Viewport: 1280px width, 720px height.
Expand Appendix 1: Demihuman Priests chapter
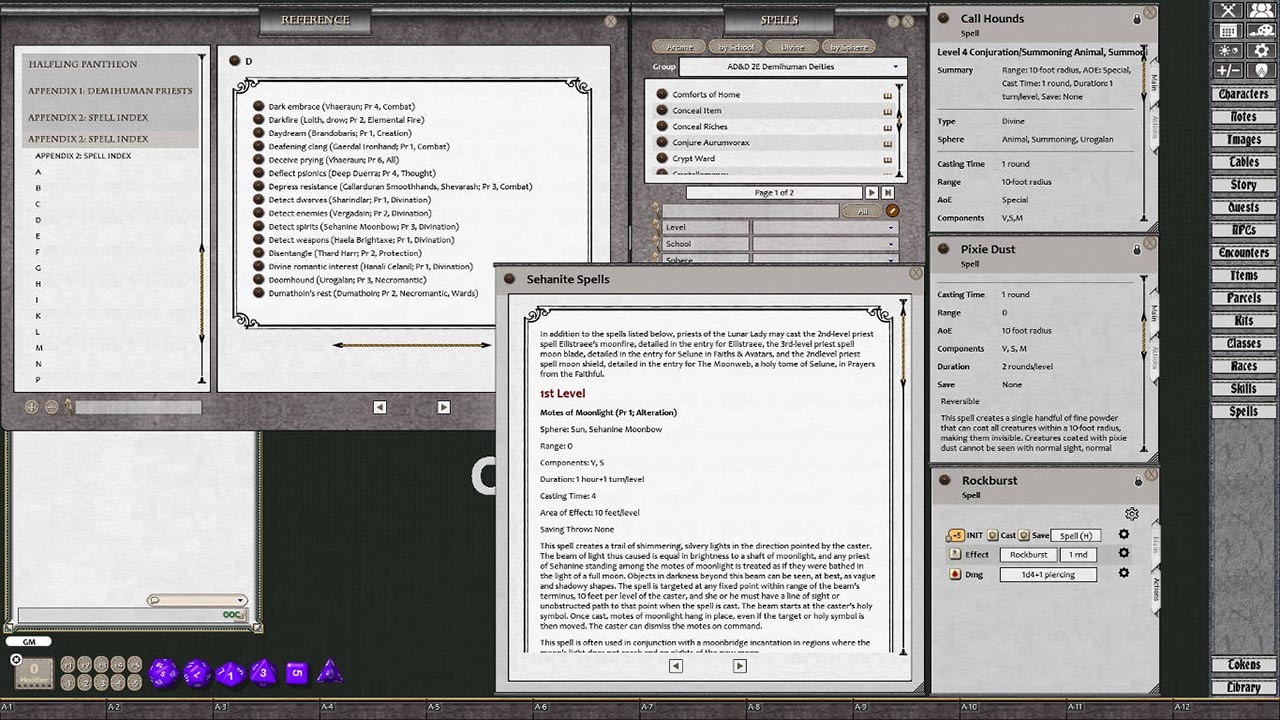point(110,91)
